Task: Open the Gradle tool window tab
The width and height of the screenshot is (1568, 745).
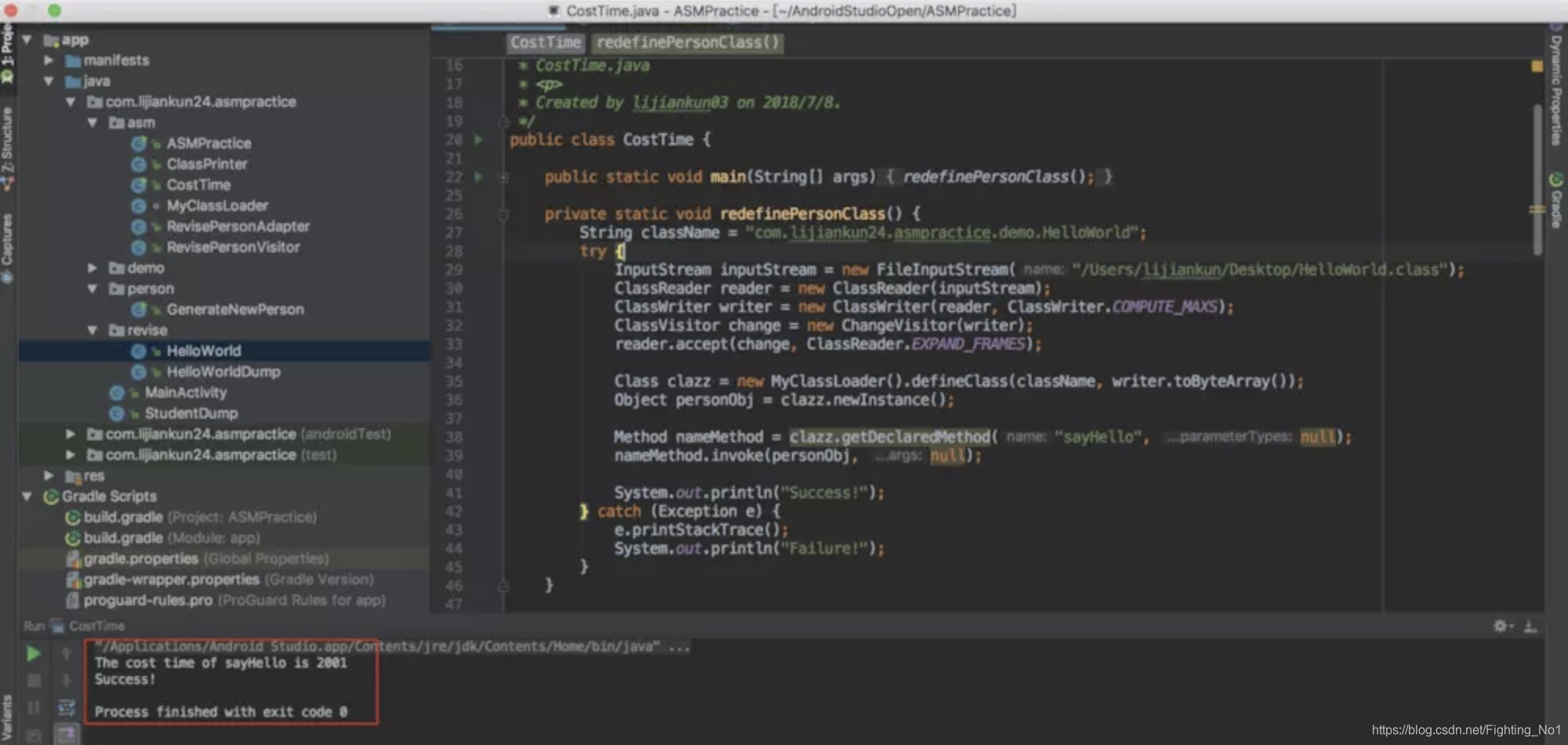Action: tap(1556, 201)
